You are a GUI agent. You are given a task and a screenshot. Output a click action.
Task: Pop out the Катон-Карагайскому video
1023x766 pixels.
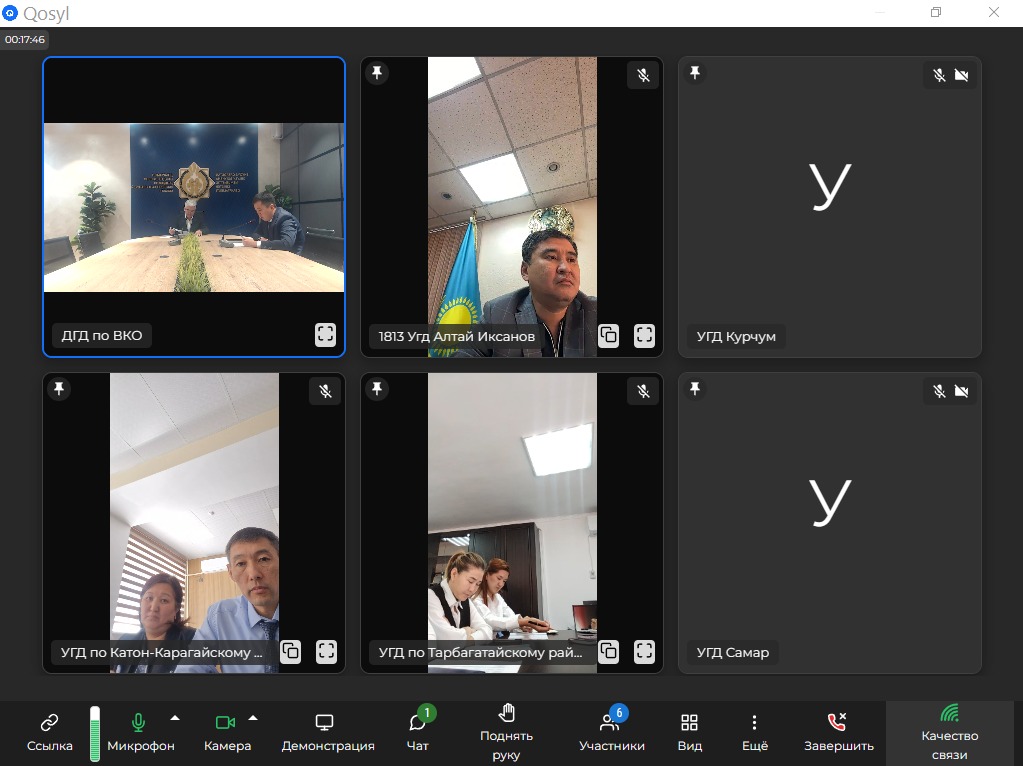click(x=290, y=651)
